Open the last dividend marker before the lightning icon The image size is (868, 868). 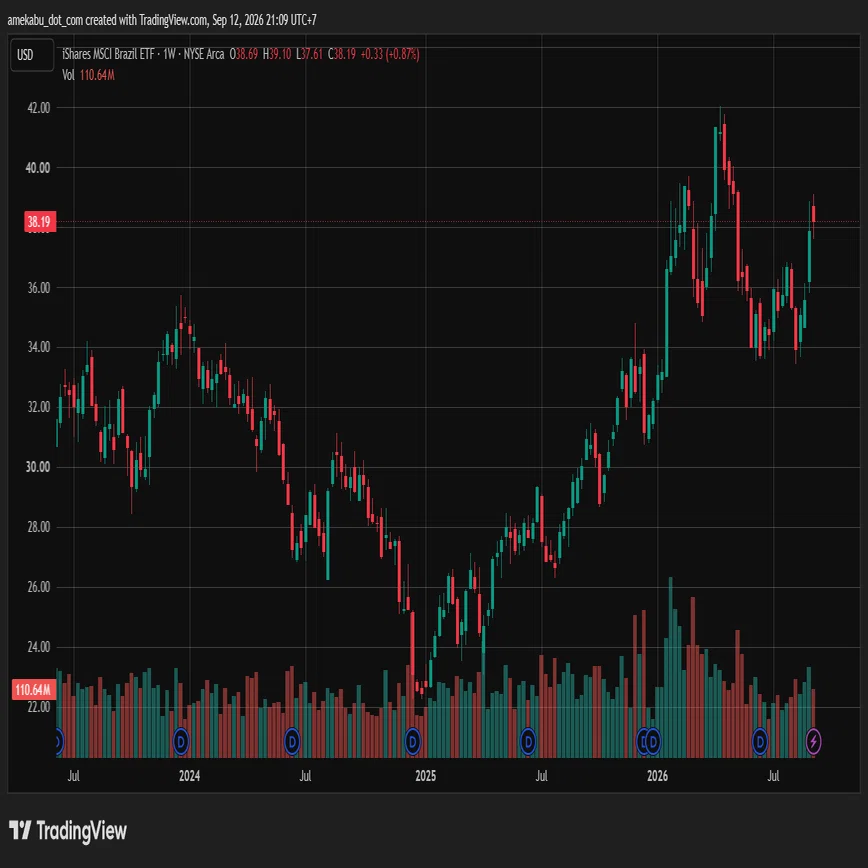[x=760, y=741]
